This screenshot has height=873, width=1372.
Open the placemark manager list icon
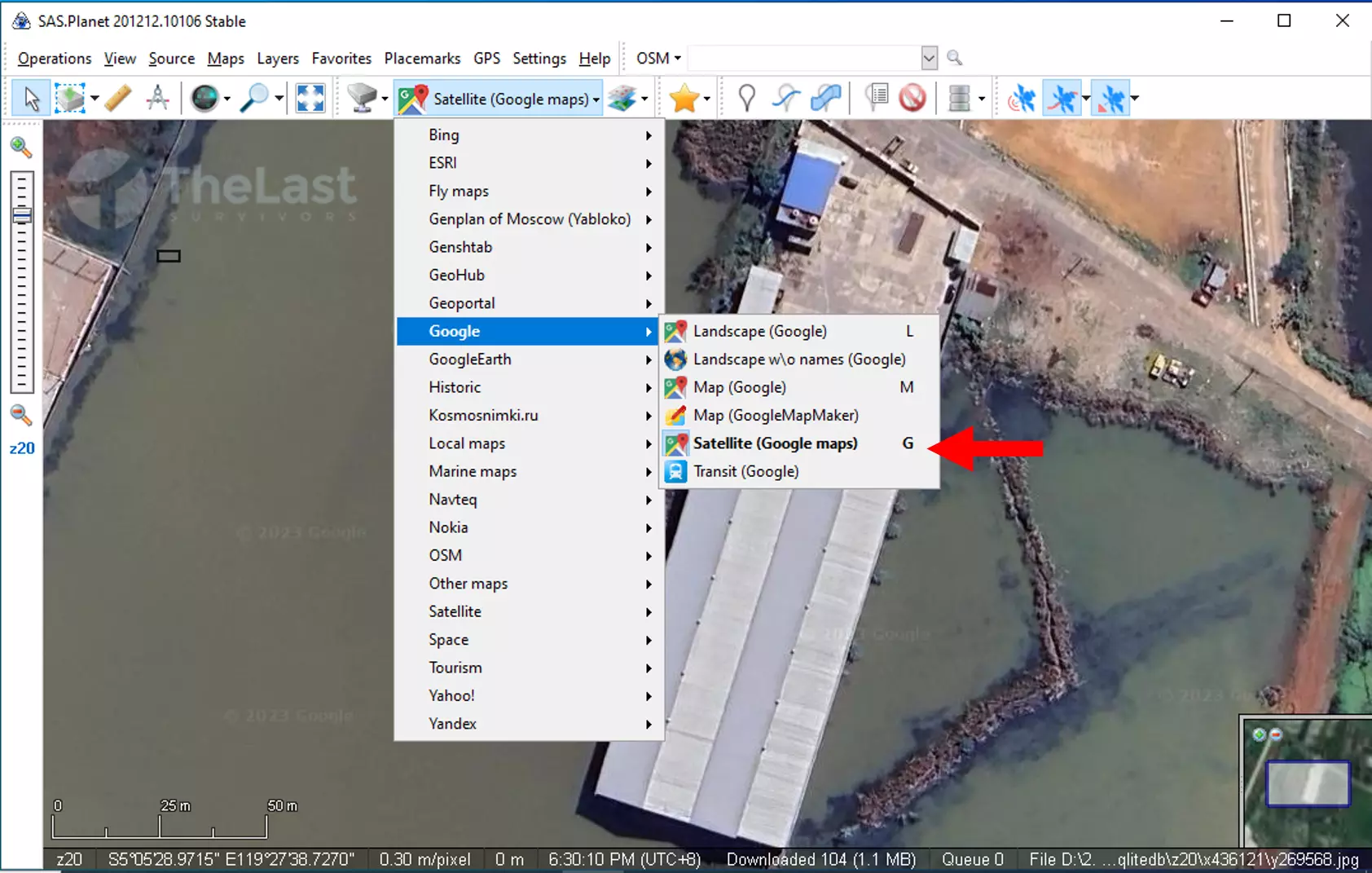pyautogui.click(x=876, y=99)
